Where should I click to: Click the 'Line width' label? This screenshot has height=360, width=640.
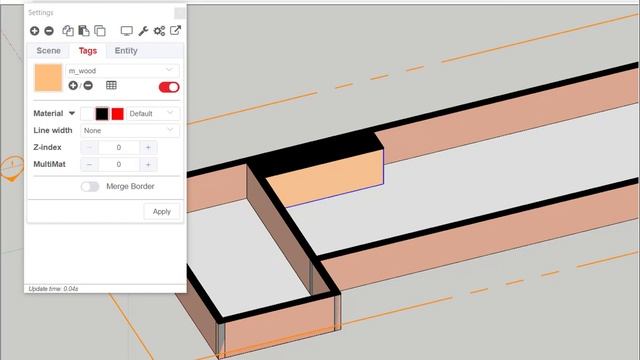53,131
